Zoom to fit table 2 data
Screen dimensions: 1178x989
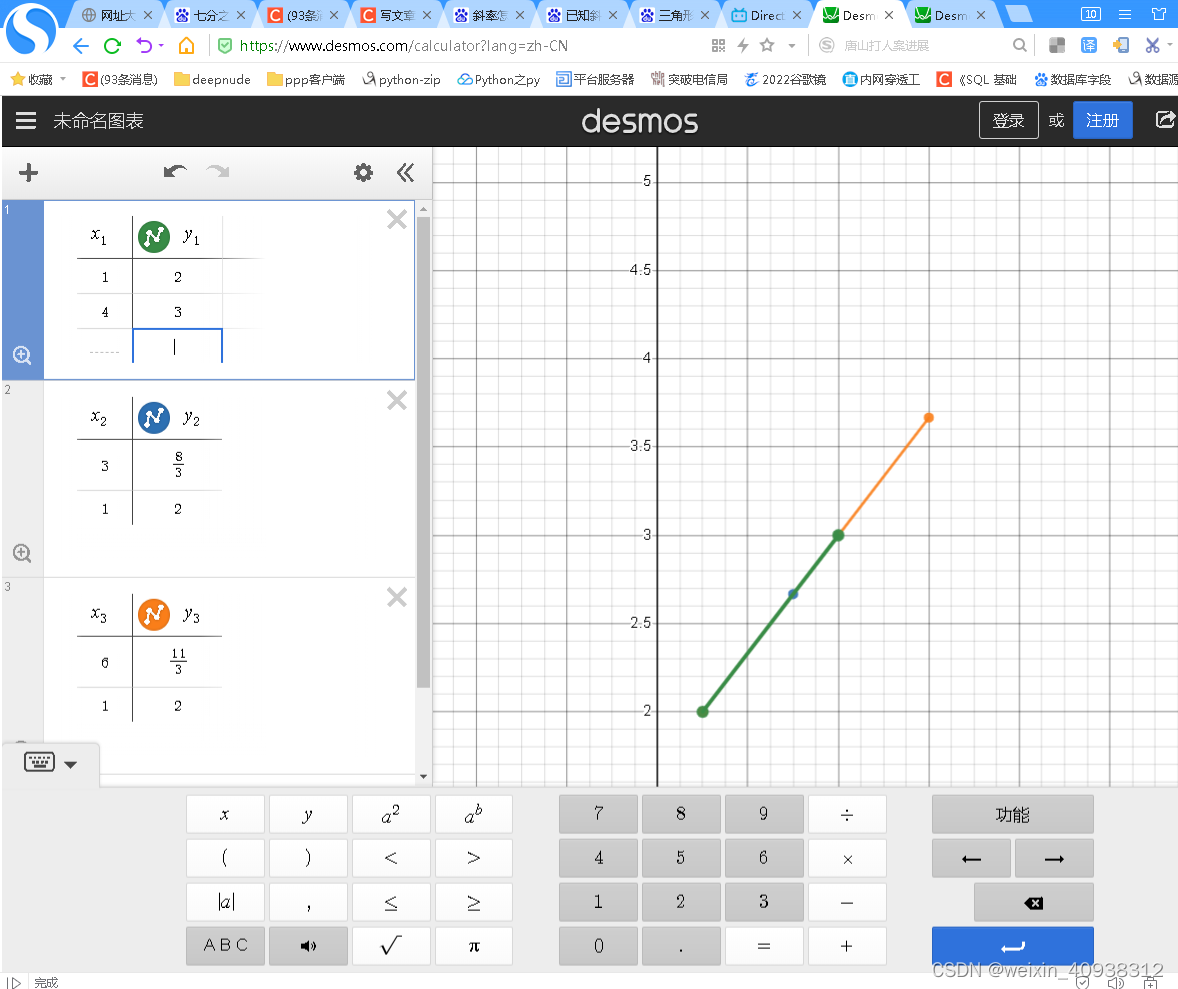click(22, 554)
